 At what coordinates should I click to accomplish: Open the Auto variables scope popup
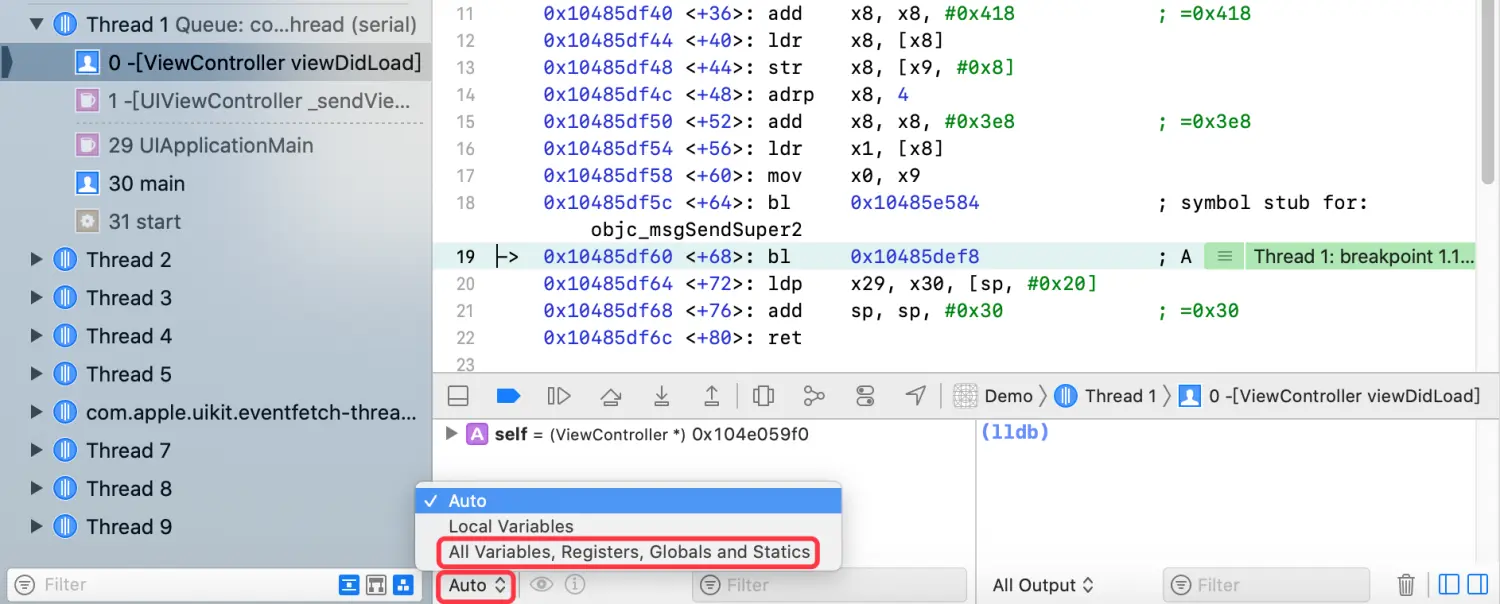pos(476,585)
